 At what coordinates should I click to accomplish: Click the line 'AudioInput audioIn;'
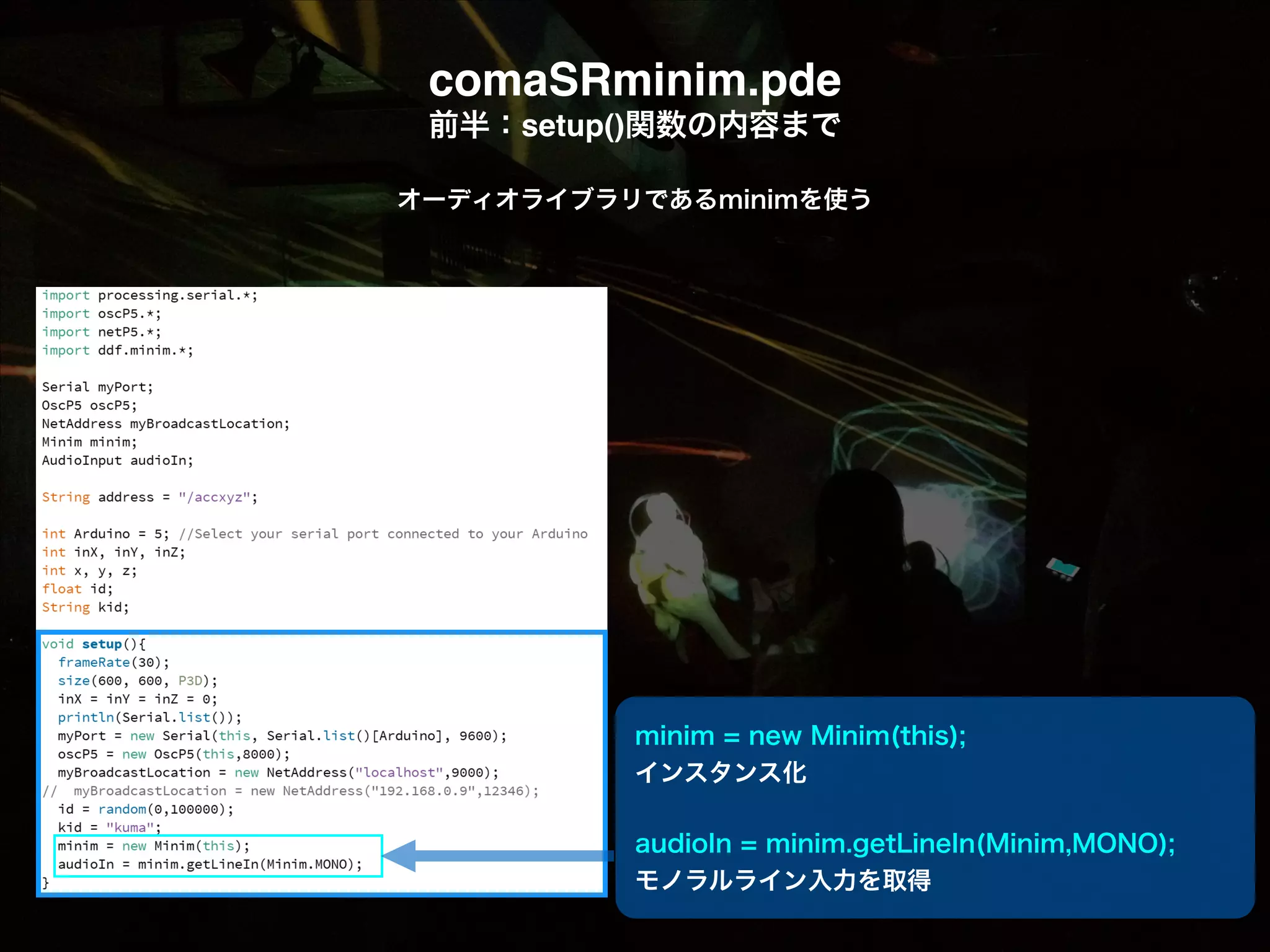[x=117, y=461]
